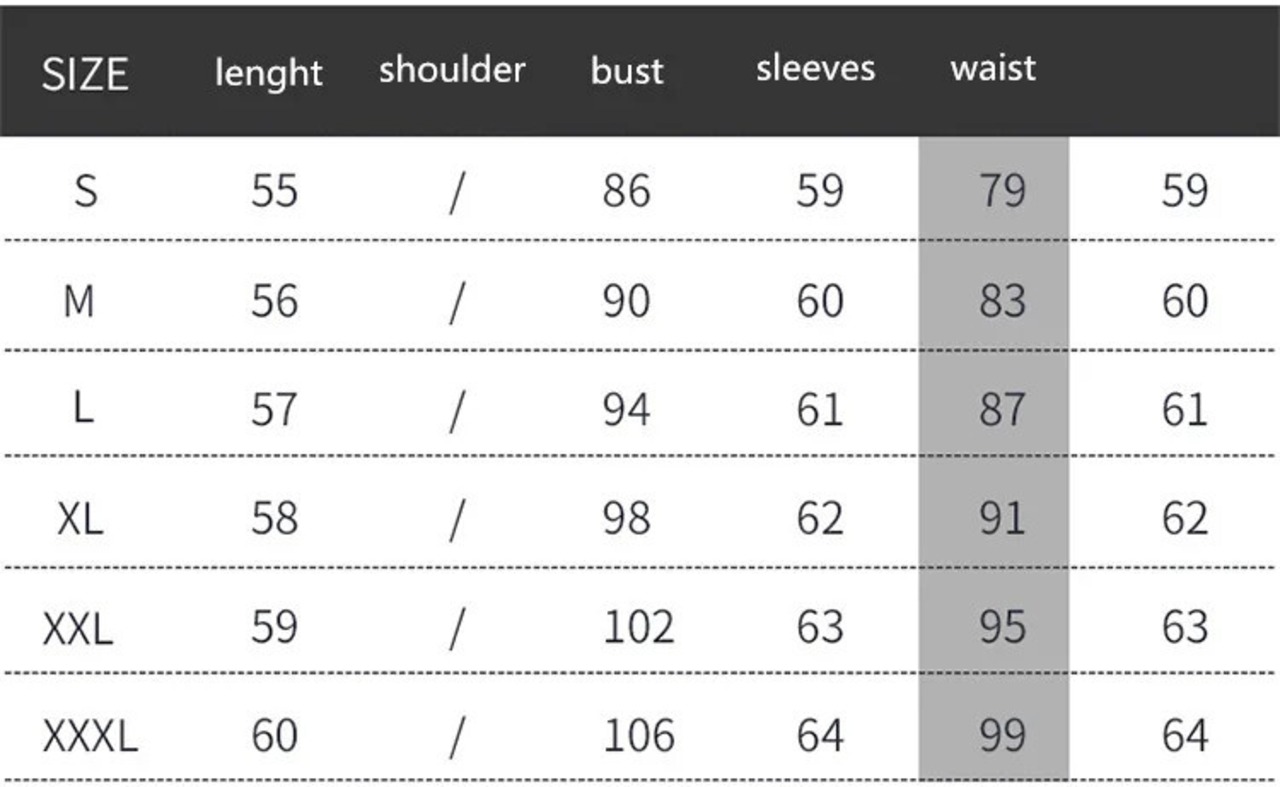Select the sleeves column header
This screenshot has height=787, width=1280.
click(815, 68)
